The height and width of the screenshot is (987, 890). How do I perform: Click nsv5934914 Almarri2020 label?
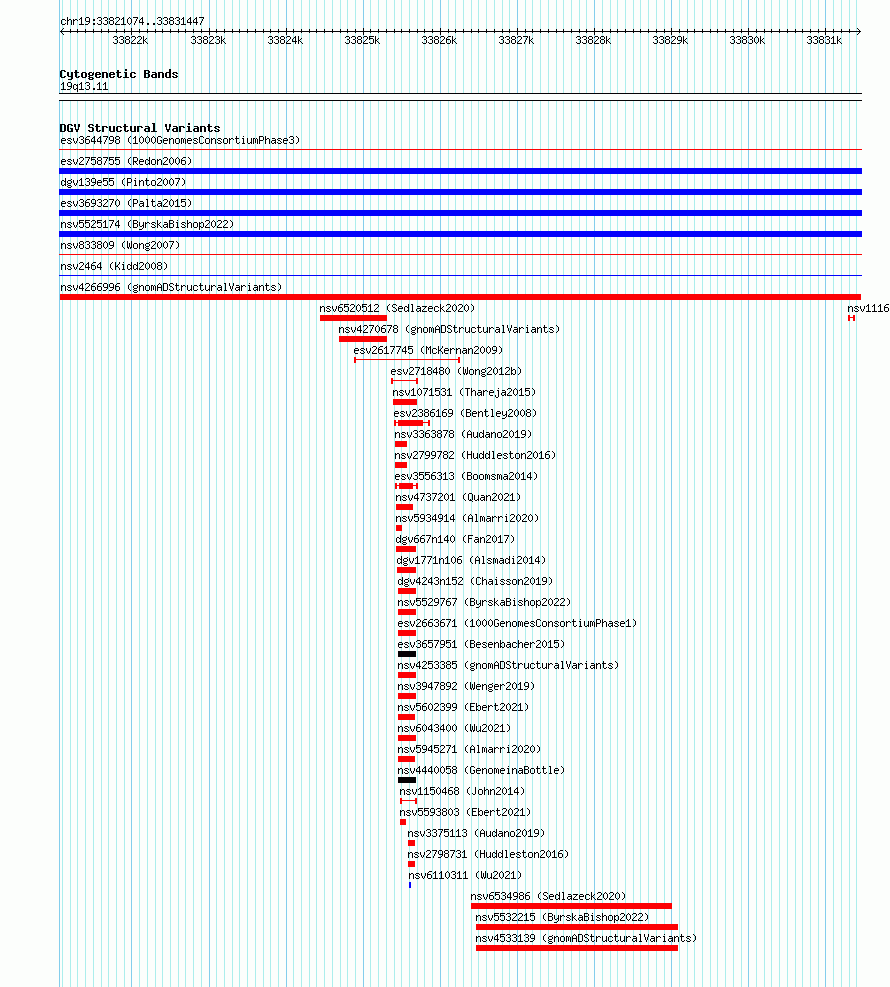(467, 518)
